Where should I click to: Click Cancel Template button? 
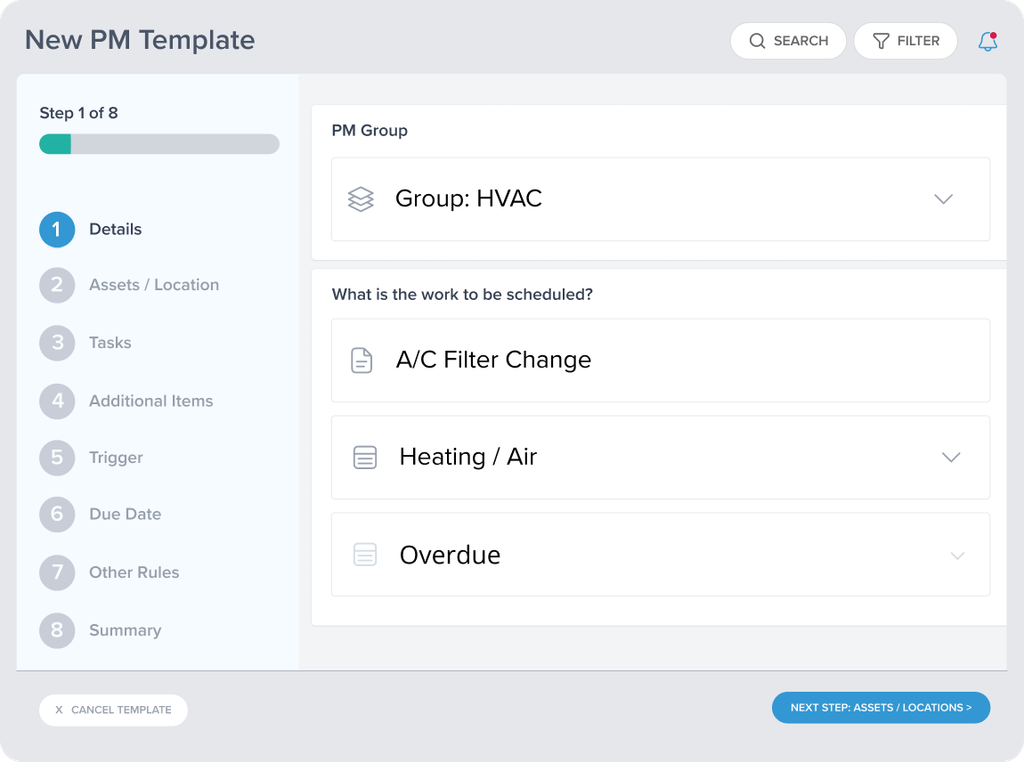click(x=114, y=710)
